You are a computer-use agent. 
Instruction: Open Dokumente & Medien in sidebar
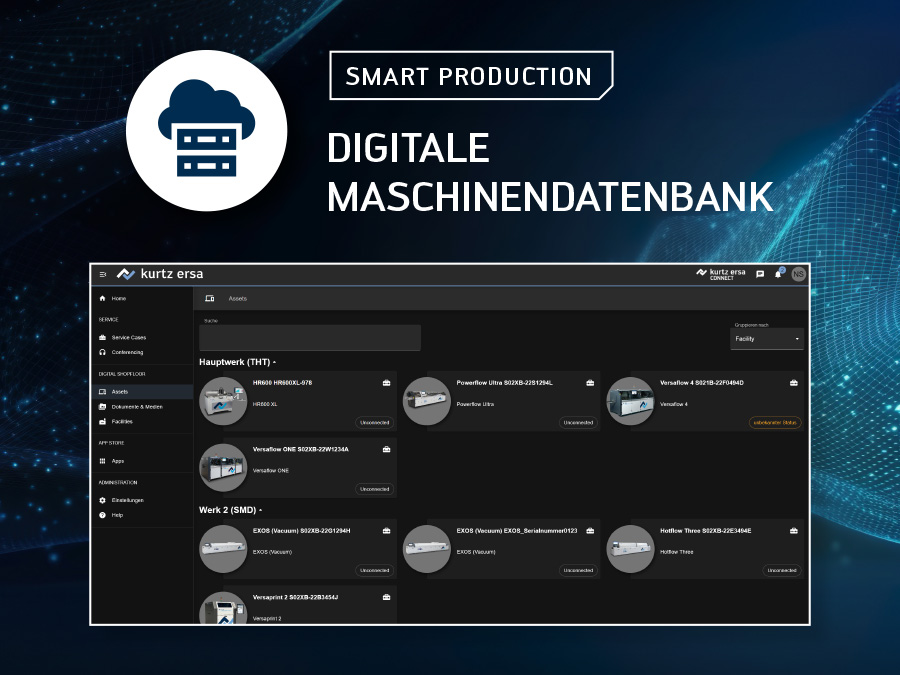point(136,407)
